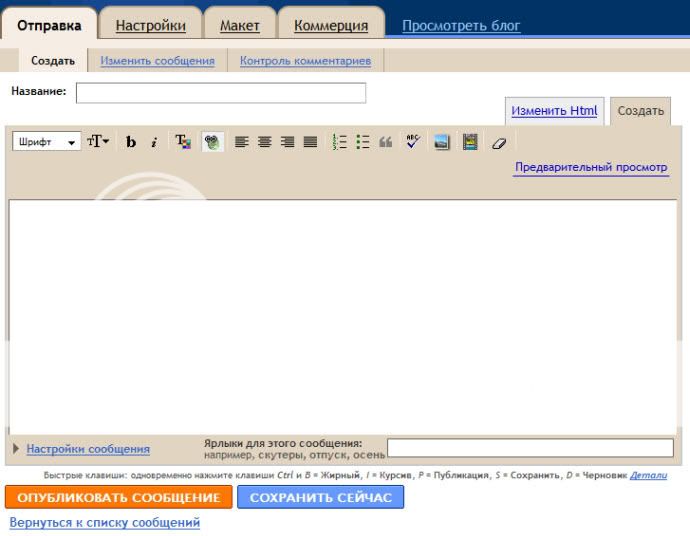The image size is (690, 536).
Task: Open the text color picker
Action: (x=183, y=143)
